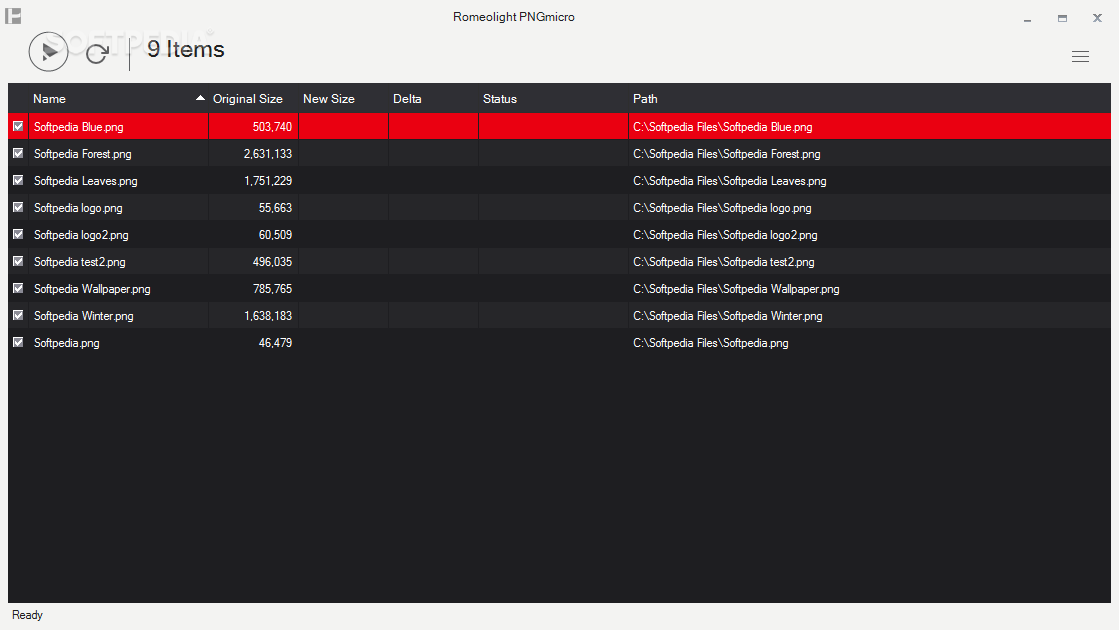Select the Softpedia test2.png file name
This screenshot has width=1119, height=630.
pos(79,262)
